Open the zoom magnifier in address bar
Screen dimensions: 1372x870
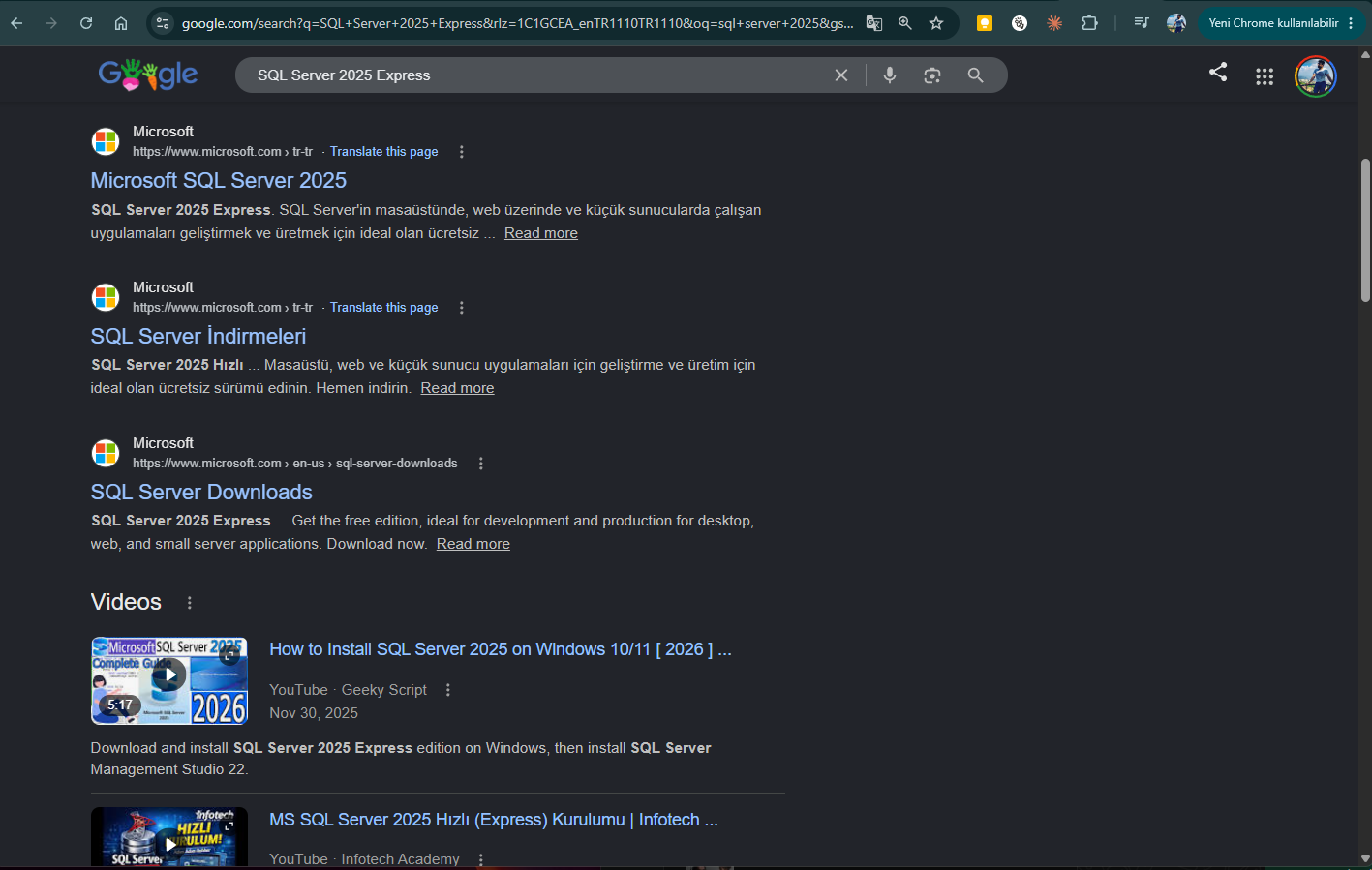pos(905,23)
